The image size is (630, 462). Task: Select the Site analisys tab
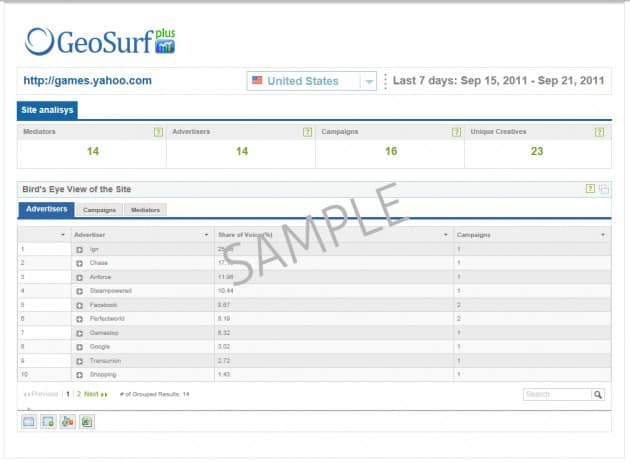pos(47,110)
